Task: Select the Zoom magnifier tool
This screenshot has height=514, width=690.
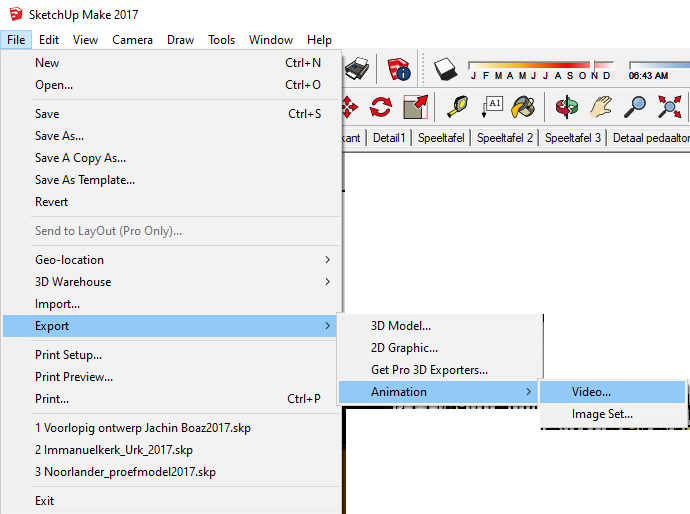Action: pyautogui.click(x=635, y=107)
